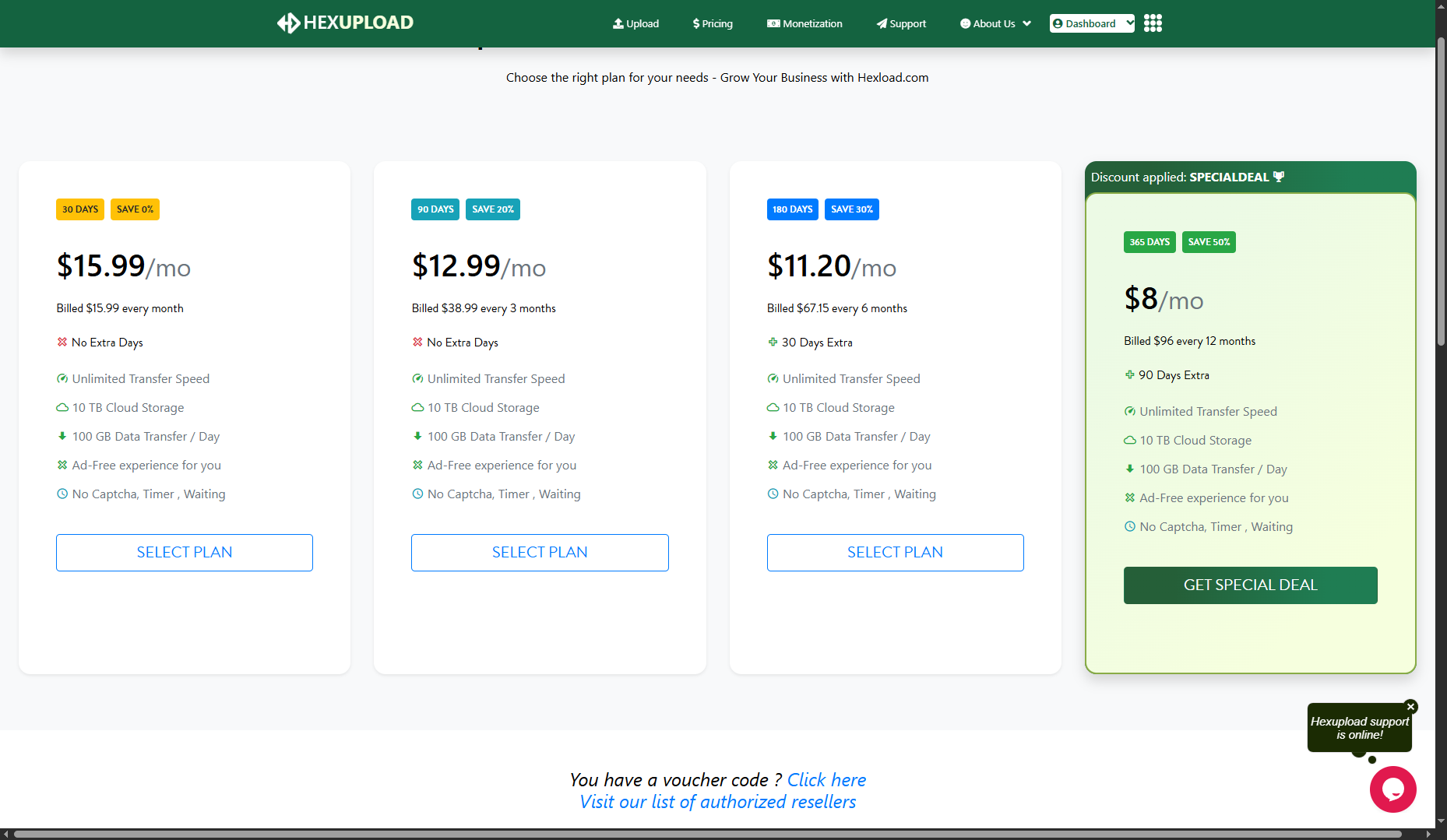Click the trophy icon beside SPECIALDEAL
Image resolution: width=1447 pixels, height=840 pixels.
[x=1279, y=177]
